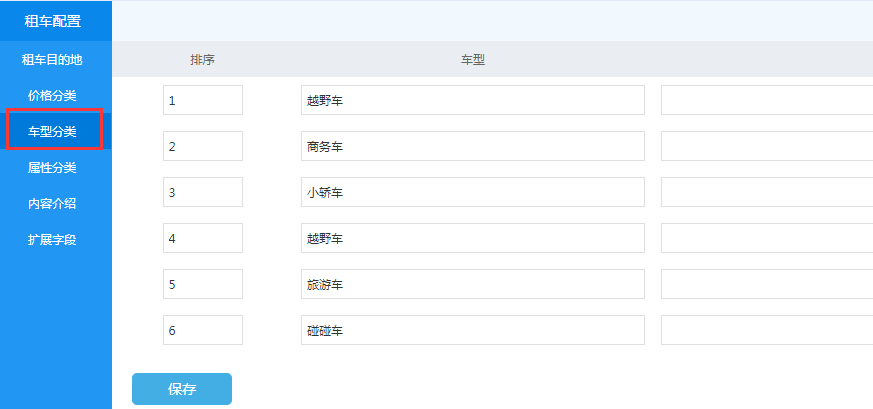Click into the 排序 input containing 5
873x409 pixels.
coord(203,284)
